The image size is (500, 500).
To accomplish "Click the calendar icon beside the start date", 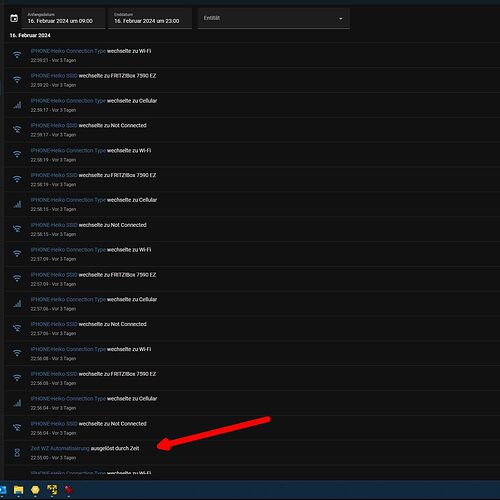I will coord(14,18).
